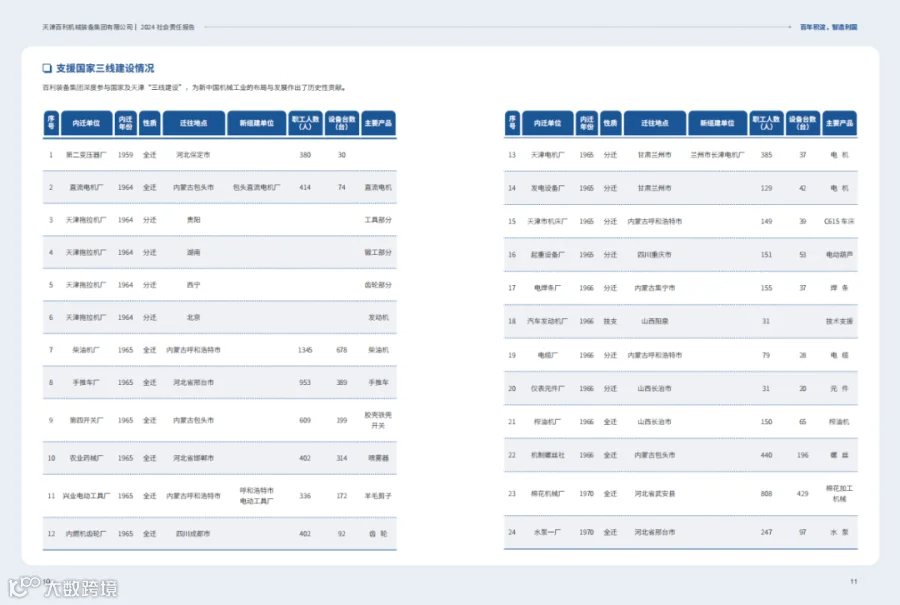Click the value 380 in row 1
Viewport: 900px width, 605px height.
pos(305,155)
